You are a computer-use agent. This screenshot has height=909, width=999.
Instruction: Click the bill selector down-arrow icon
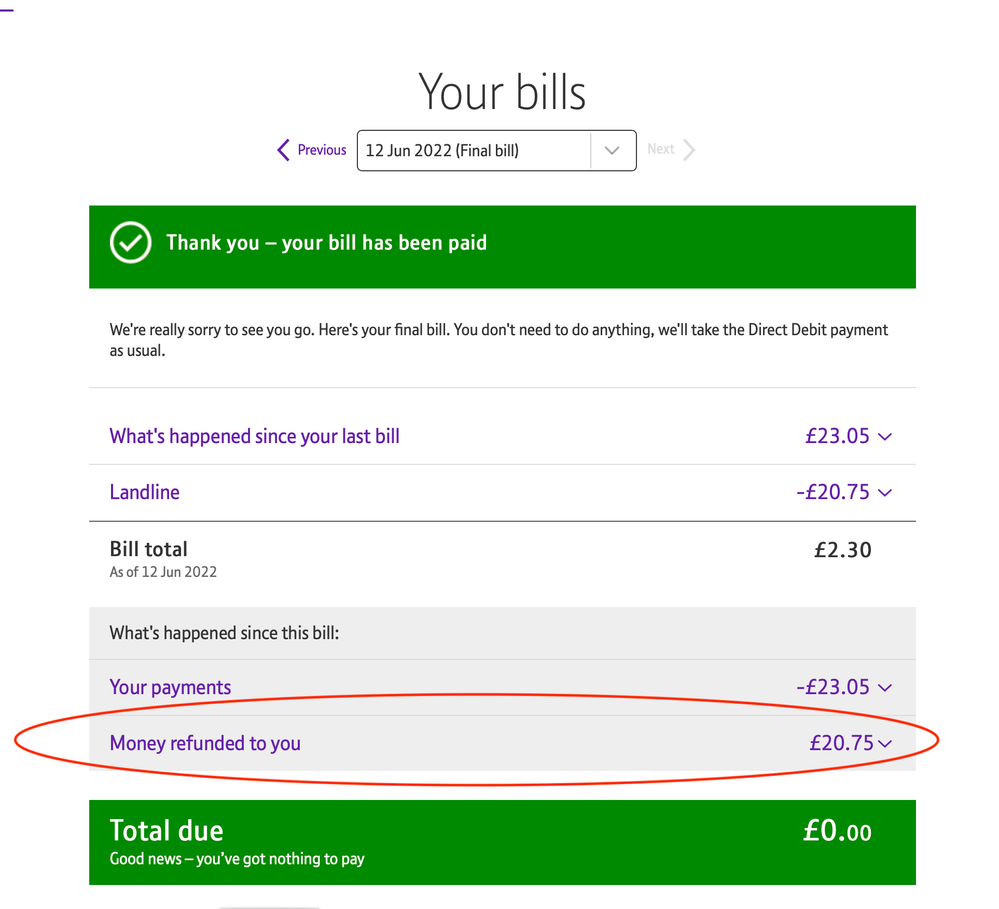(613, 151)
